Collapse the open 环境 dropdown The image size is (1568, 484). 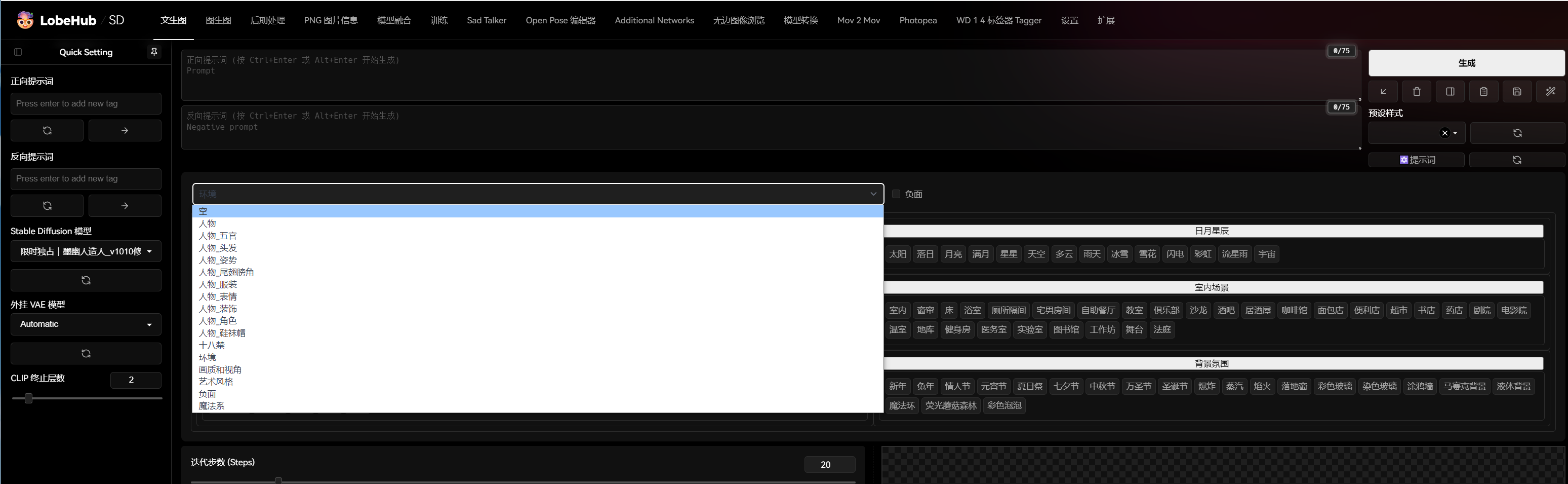tap(873, 193)
